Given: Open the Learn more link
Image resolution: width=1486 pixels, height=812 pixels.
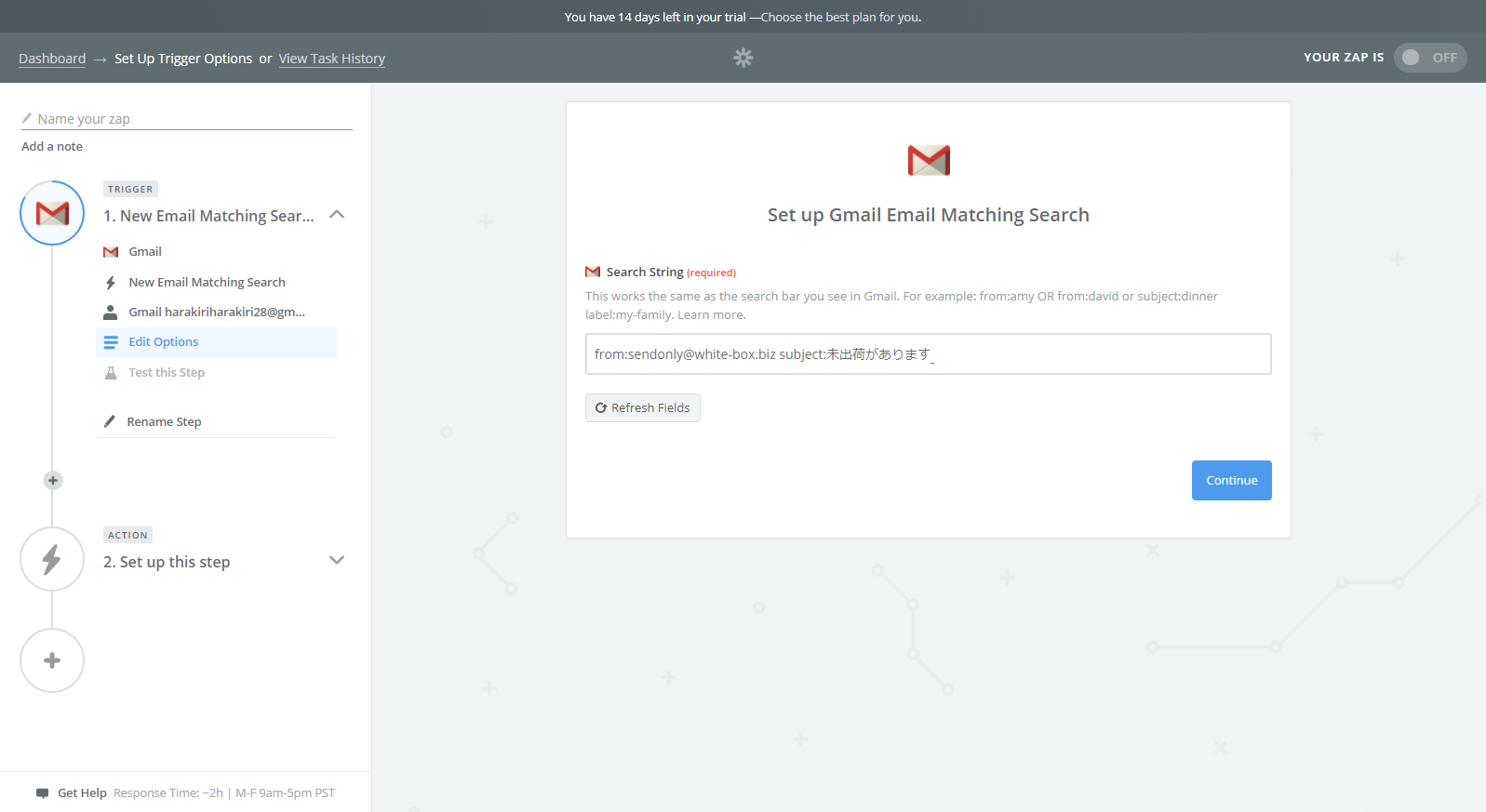Looking at the screenshot, I should [710, 314].
